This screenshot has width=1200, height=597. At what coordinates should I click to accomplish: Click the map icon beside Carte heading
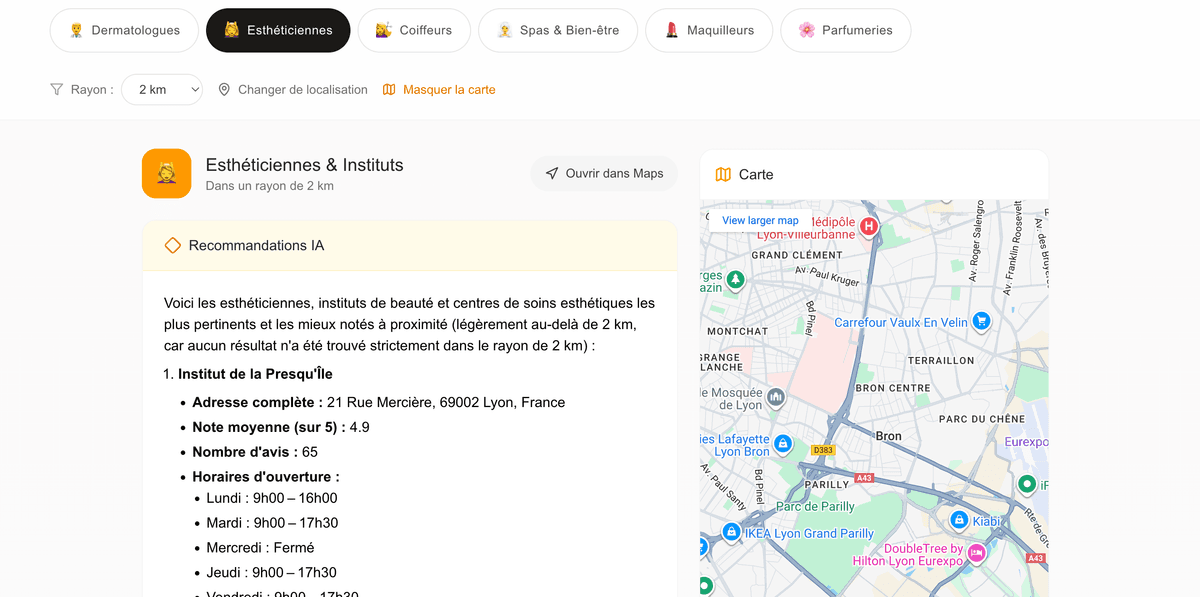point(722,174)
